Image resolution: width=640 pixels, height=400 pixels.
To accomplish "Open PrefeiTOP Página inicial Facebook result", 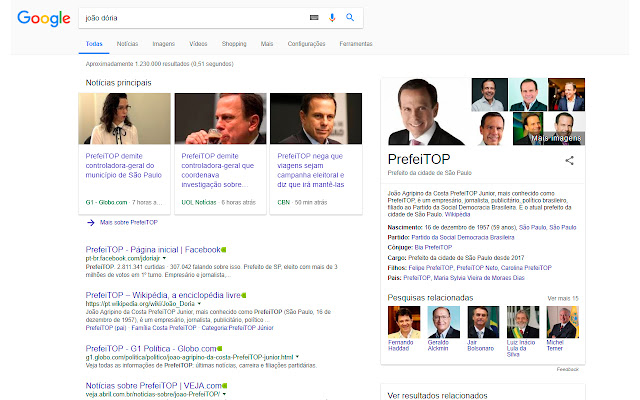I will pos(153,249).
